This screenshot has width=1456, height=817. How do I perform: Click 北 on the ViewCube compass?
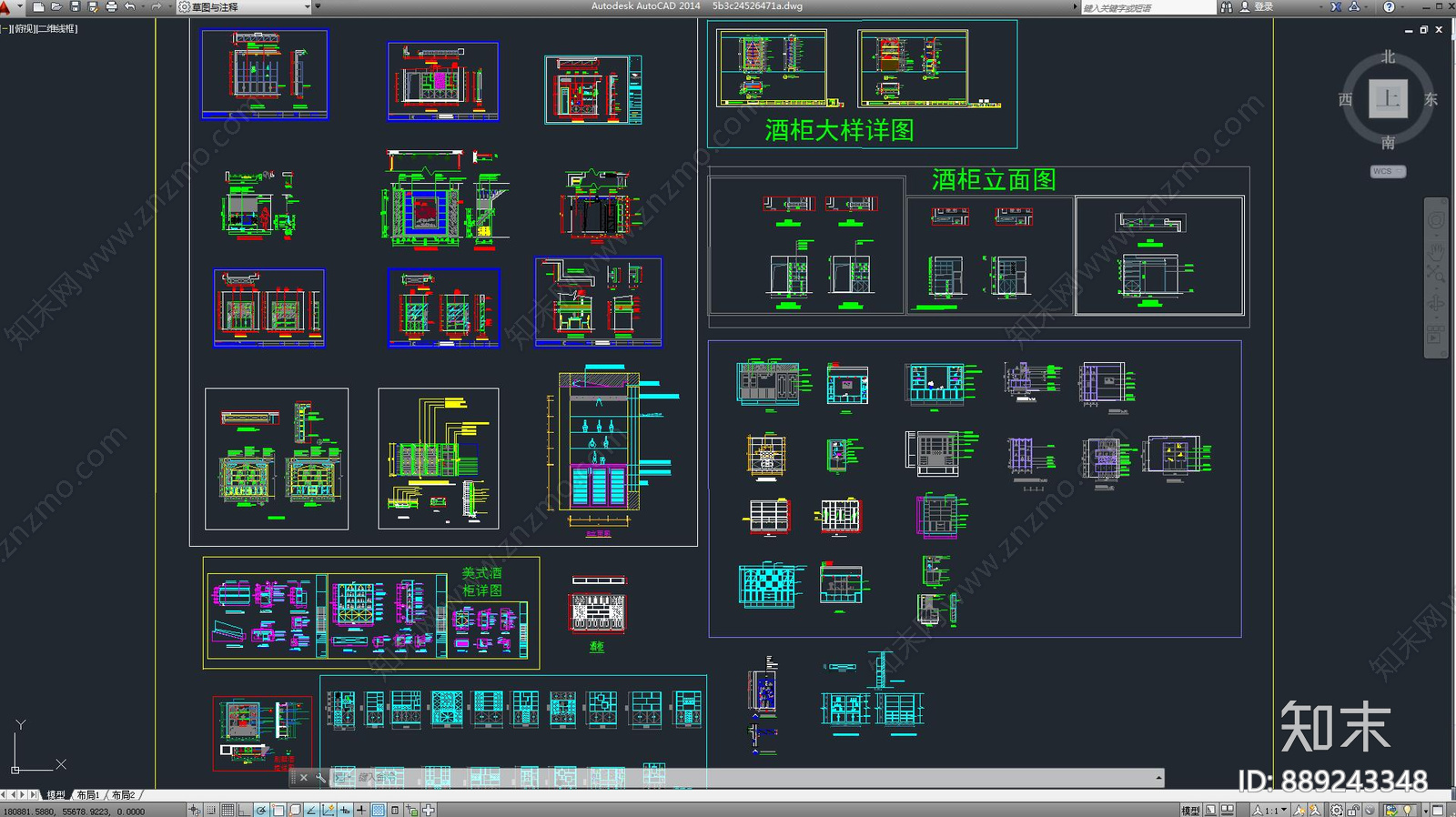(1388, 56)
